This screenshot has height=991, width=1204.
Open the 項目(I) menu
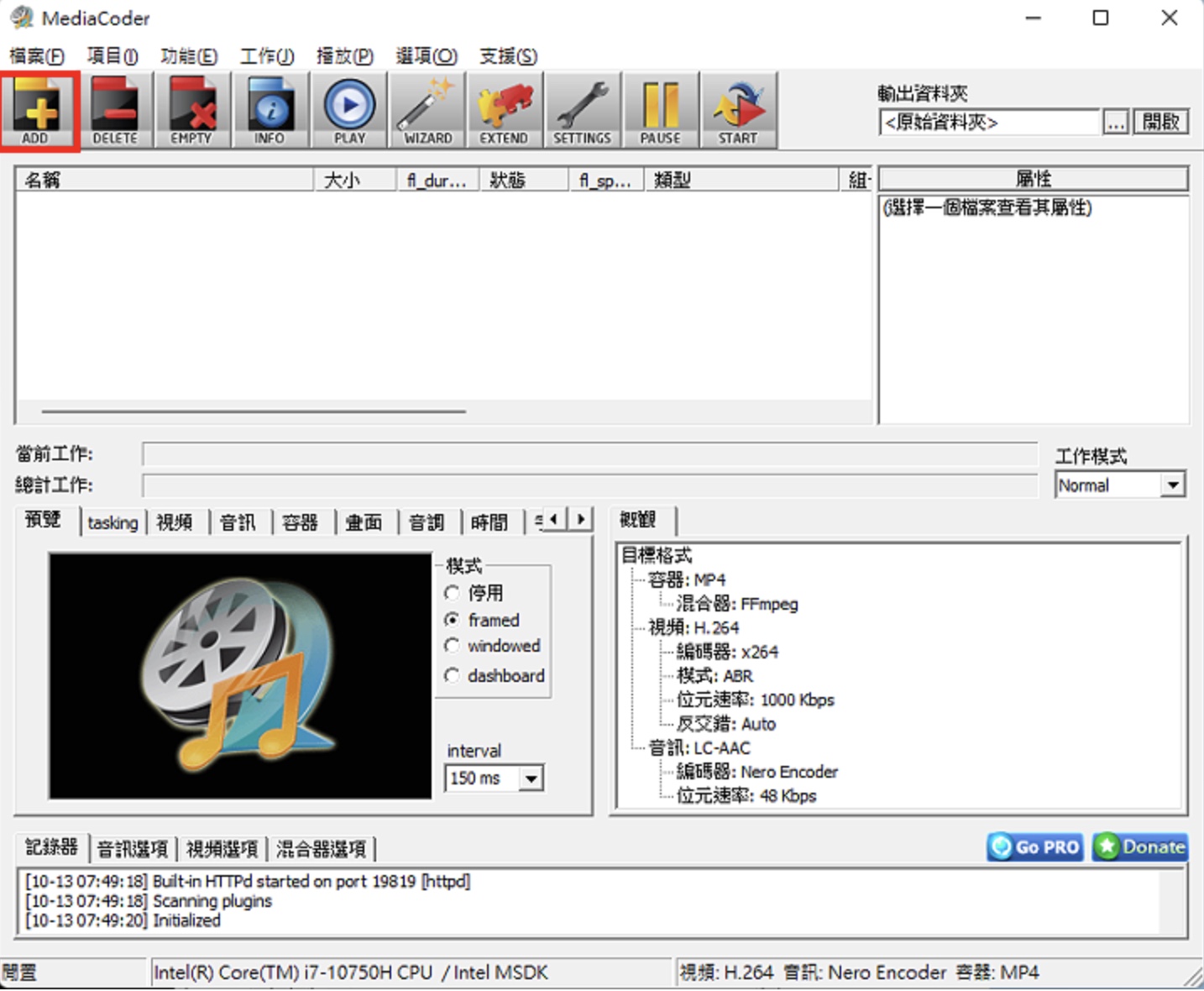(113, 56)
